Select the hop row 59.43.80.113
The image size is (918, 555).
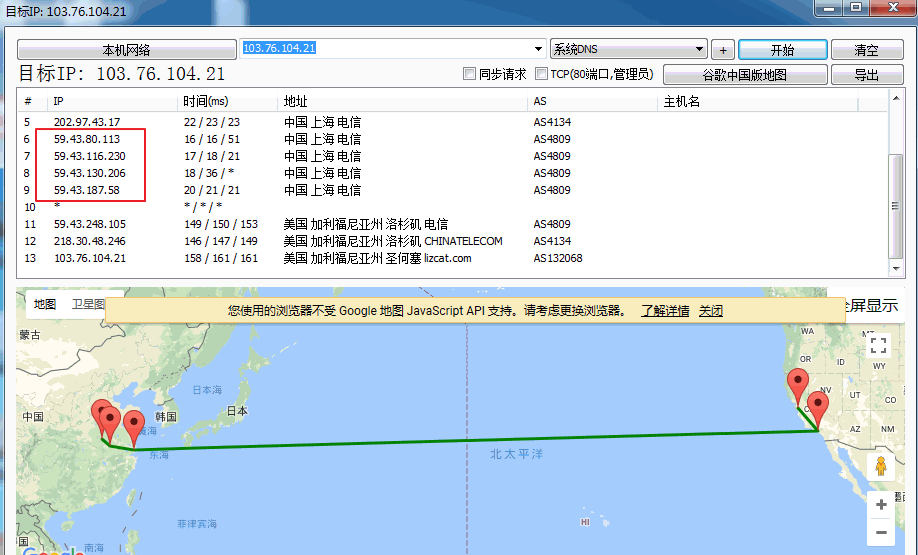pyautogui.click(x=453, y=139)
